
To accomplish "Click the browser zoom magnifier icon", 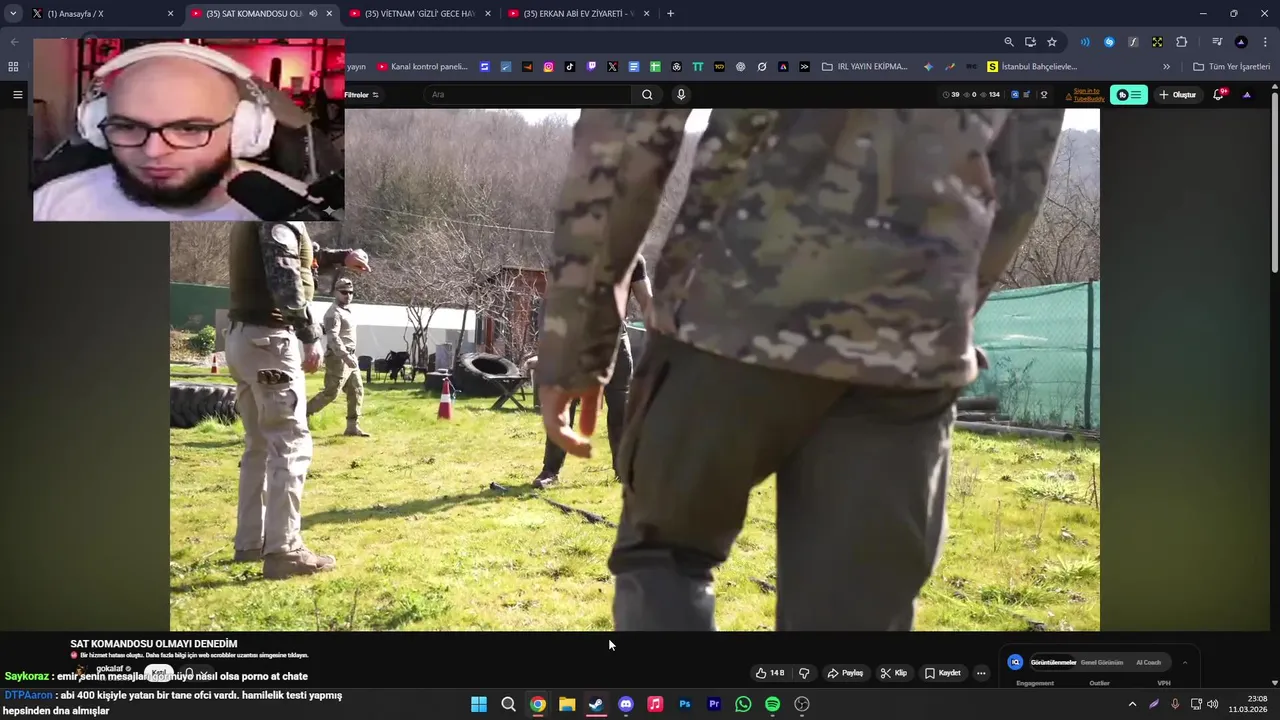I will pos(1009,42).
